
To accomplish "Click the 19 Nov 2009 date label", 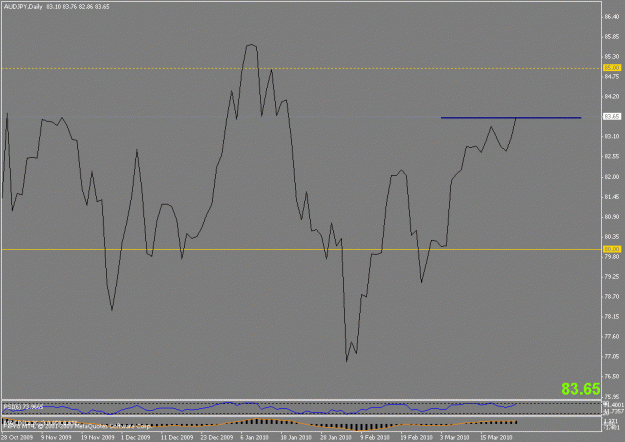I will coord(97,437).
